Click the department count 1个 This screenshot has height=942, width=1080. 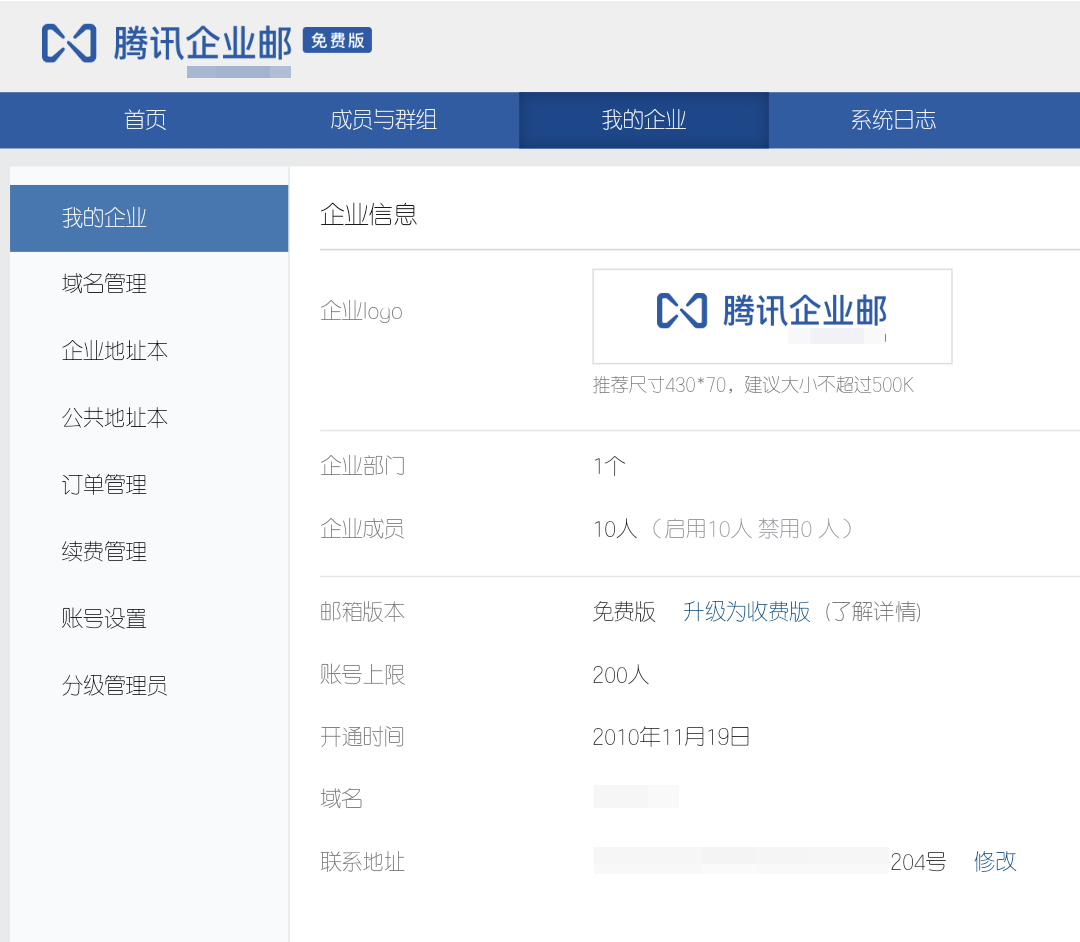click(x=610, y=466)
